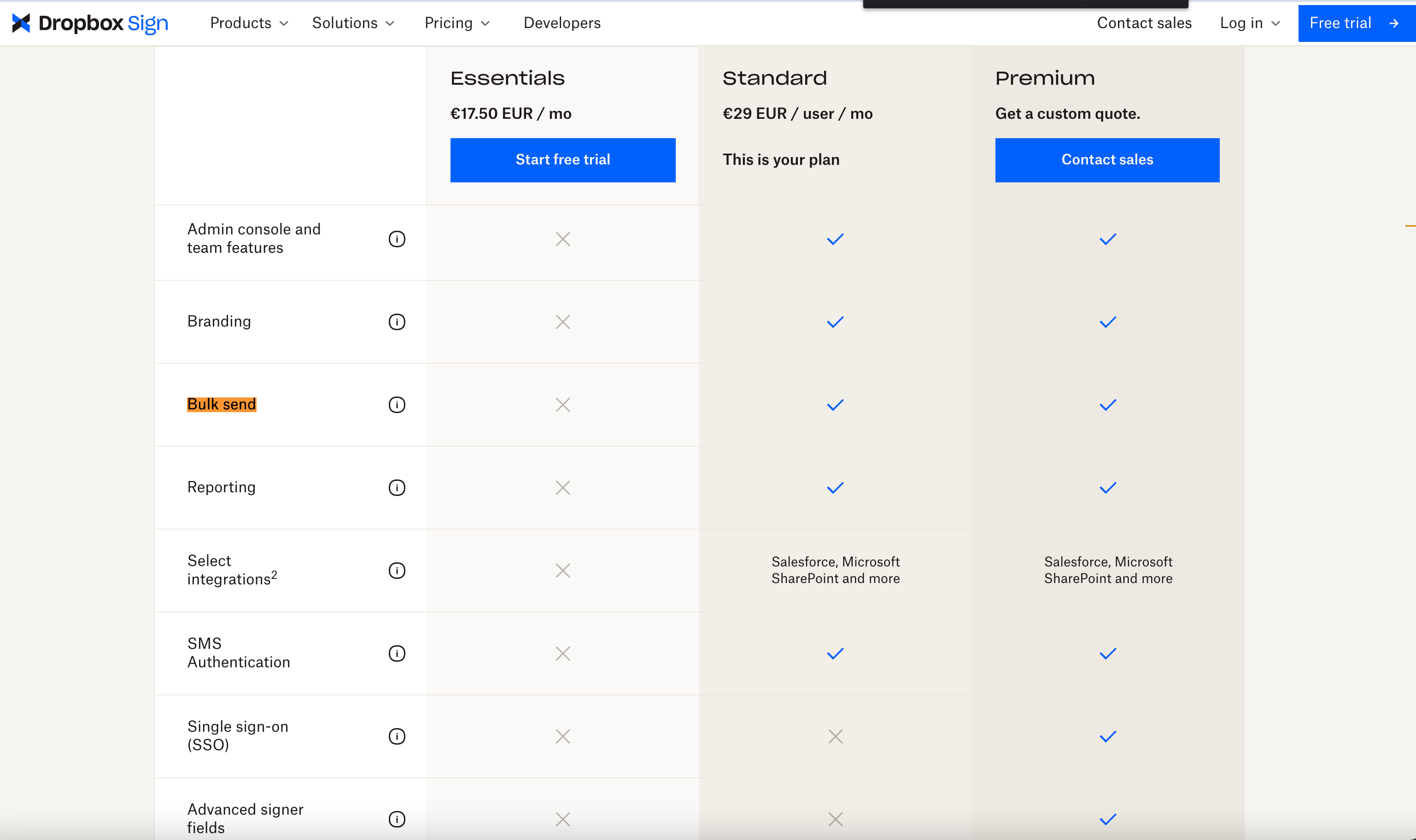
Task: Show info tooltip for Bulk send
Action: pyautogui.click(x=397, y=404)
